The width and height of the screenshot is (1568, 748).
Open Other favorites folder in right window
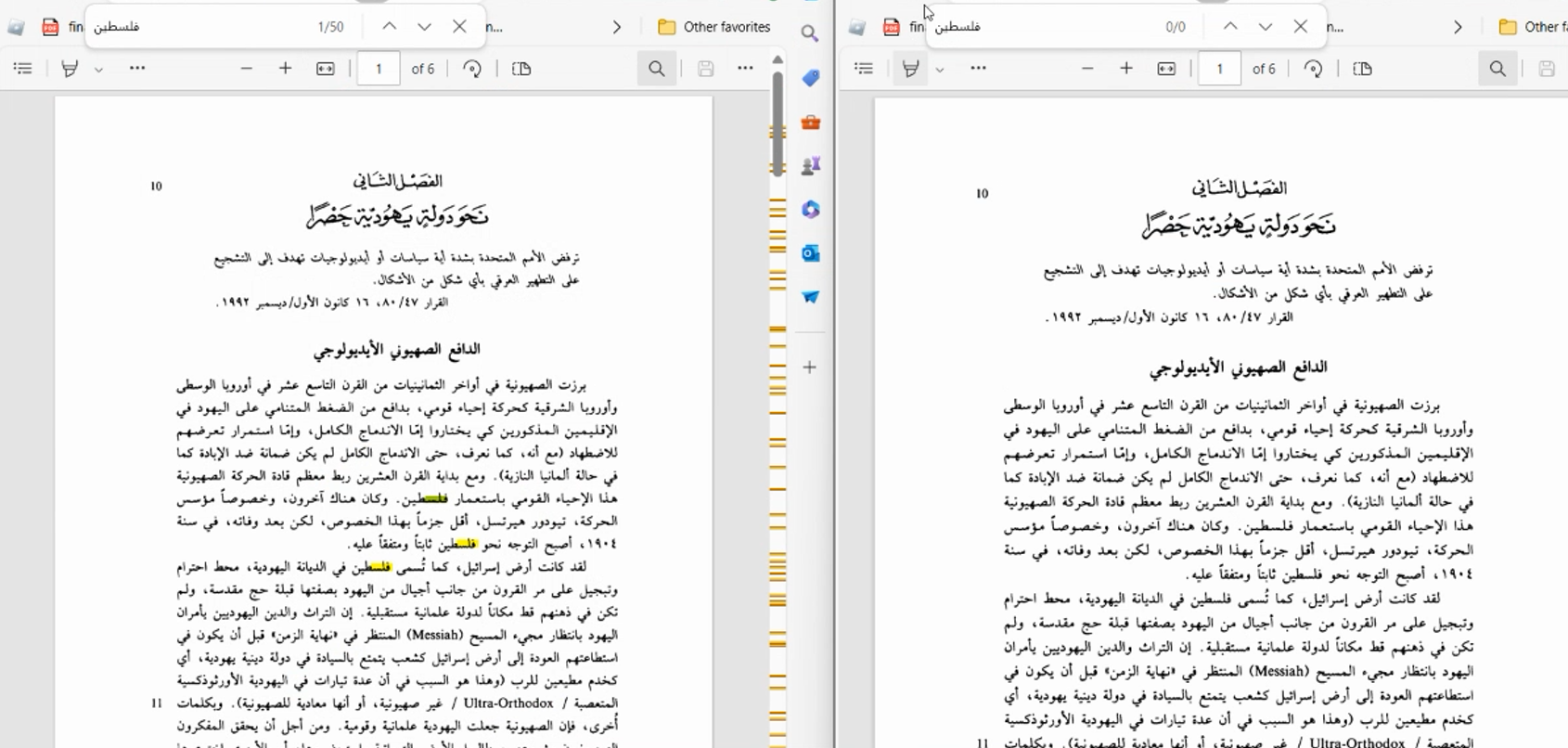pos(1533,27)
